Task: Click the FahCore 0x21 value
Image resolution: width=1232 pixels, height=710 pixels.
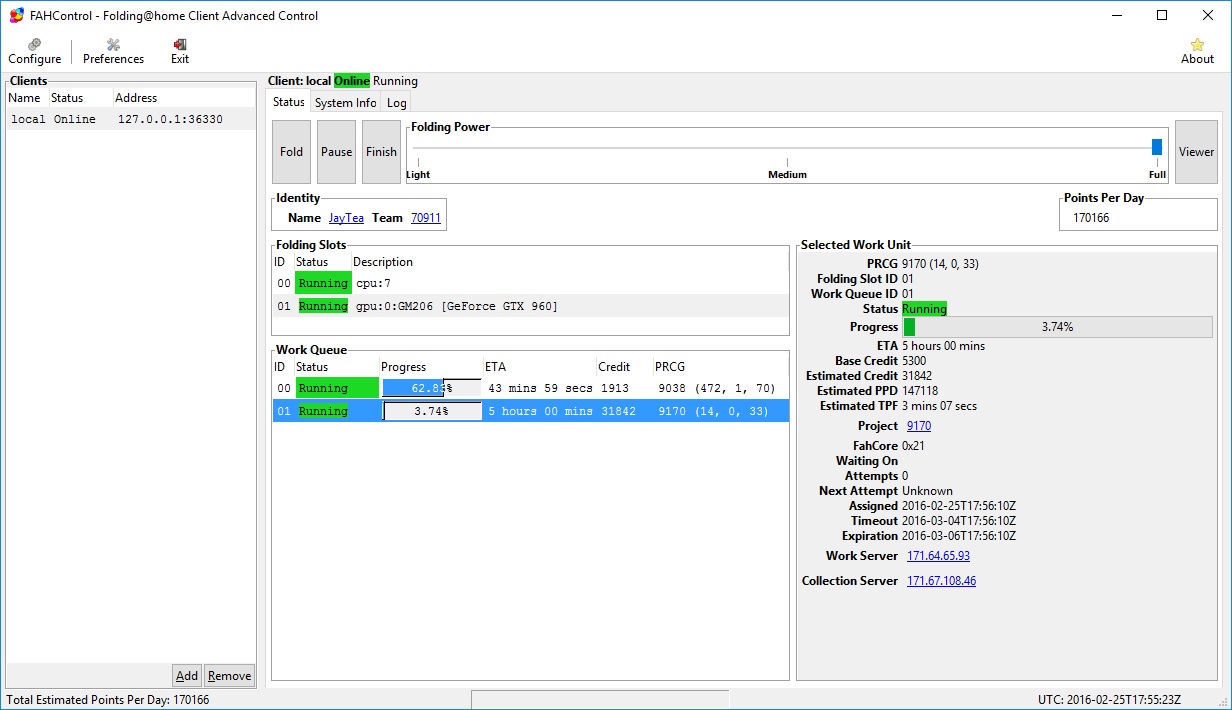Action: [x=914, y=446]
